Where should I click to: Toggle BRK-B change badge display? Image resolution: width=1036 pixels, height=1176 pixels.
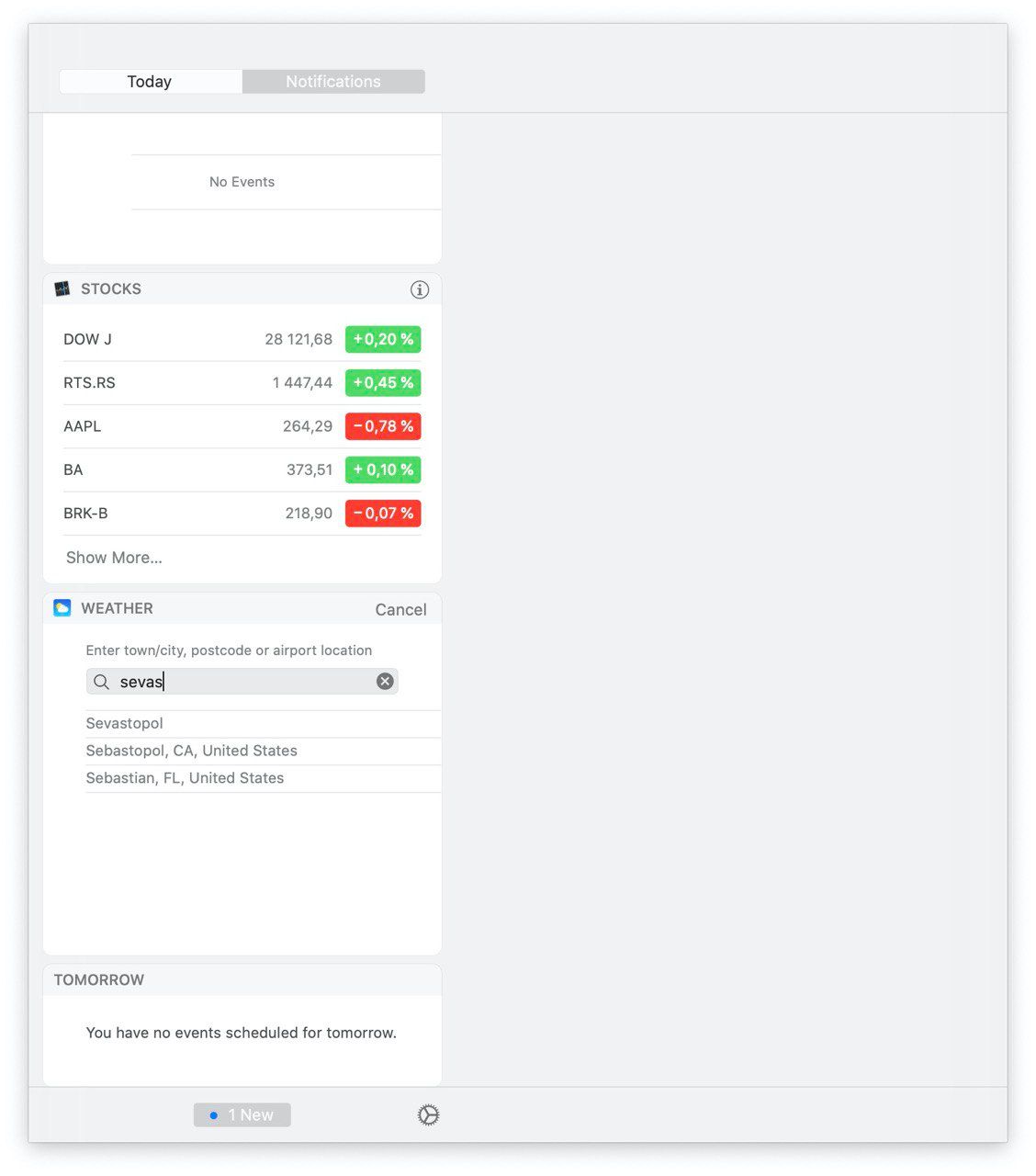pyautogui.click(x=383, y=514)
